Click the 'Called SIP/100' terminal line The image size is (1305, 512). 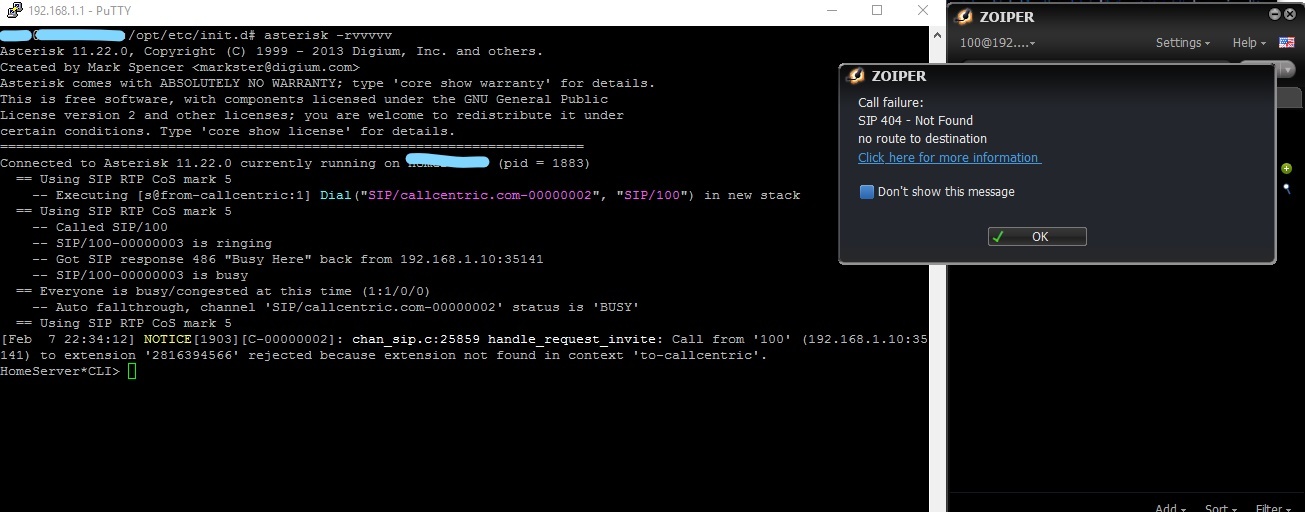click(100, 227)
